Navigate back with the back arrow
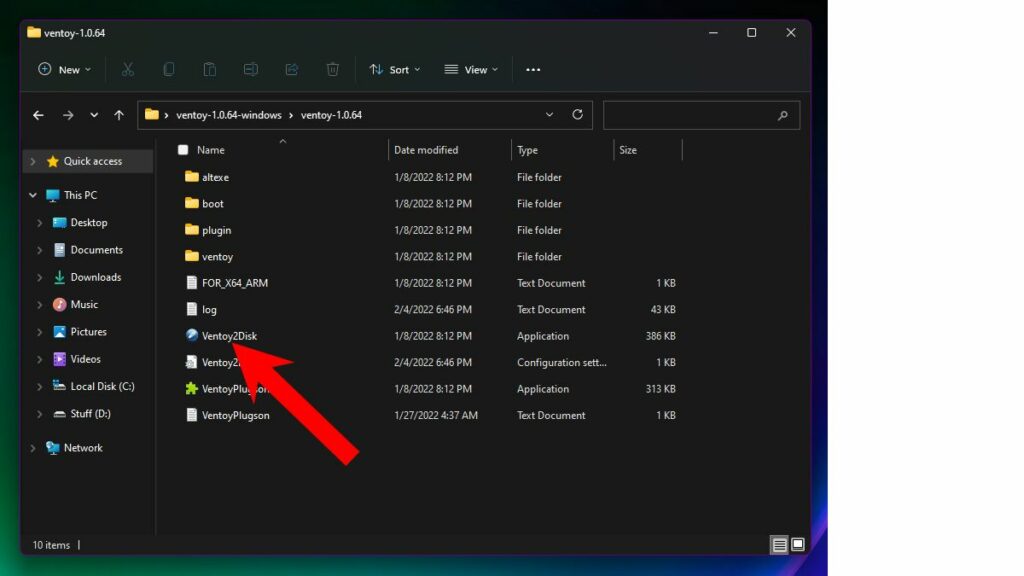Viewport: 1024px width, 576px height. pyautogui.click(x=38, y=114)
